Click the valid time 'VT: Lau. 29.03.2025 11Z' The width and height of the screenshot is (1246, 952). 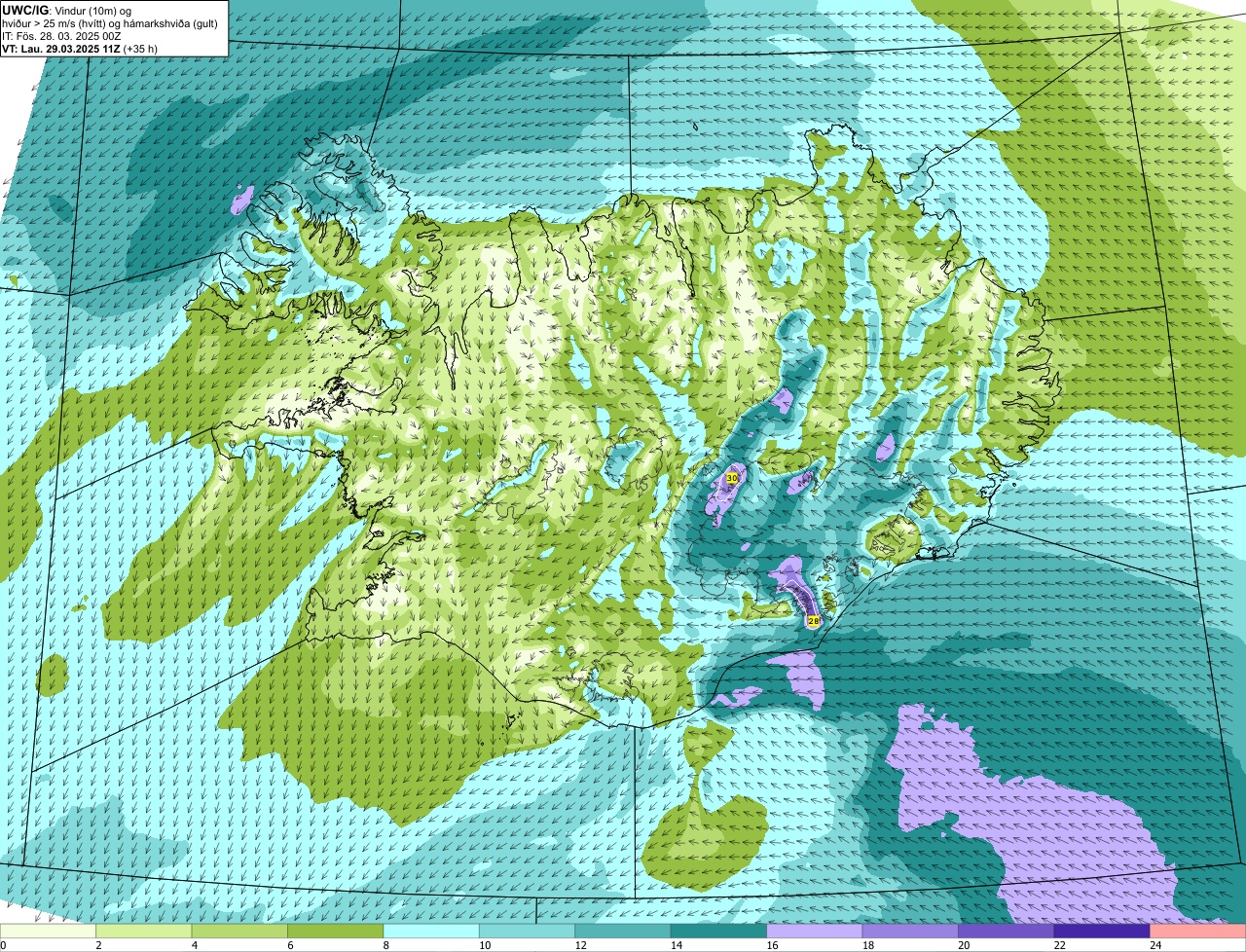[x=60, y=49]
